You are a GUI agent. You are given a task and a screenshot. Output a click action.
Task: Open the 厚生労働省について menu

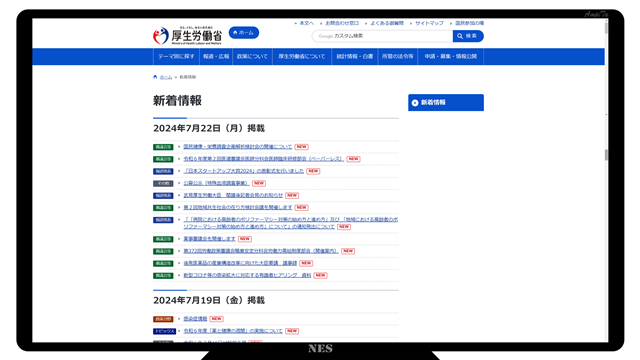point(302,56)
